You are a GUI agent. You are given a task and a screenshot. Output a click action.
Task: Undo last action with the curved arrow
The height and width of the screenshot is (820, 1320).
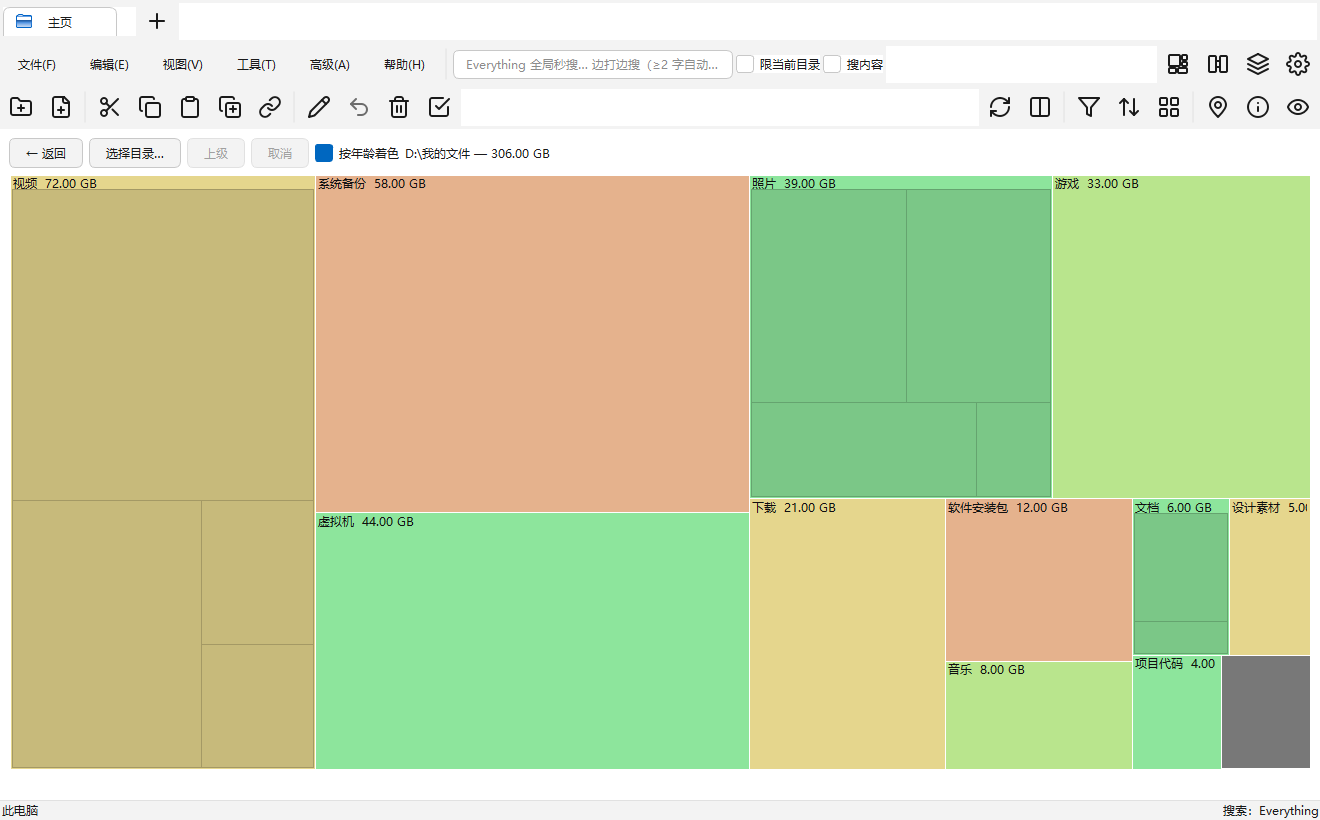[x=359, y=107]
